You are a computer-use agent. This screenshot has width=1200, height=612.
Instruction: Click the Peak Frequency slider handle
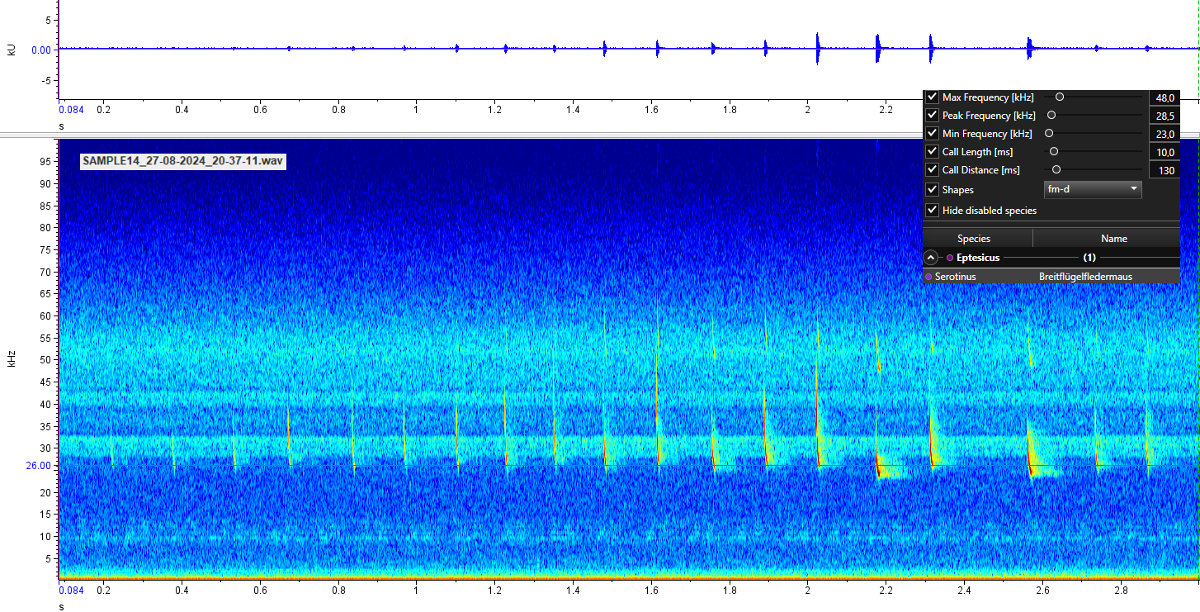1051,115
